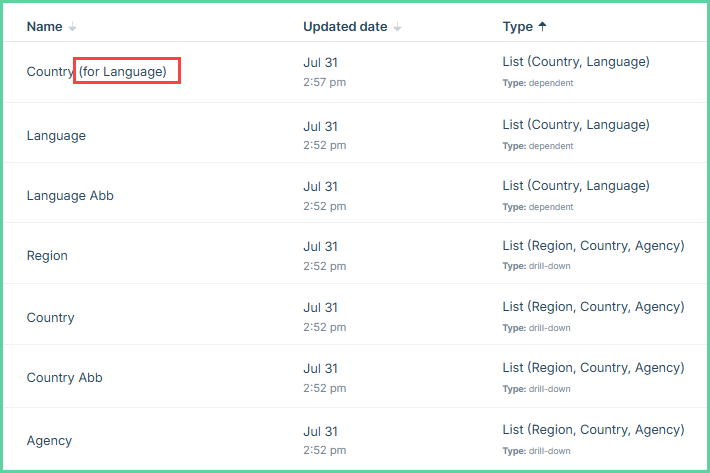Click the sort arrow next to Name
This screenshot has width=710, height=473.
72,27
